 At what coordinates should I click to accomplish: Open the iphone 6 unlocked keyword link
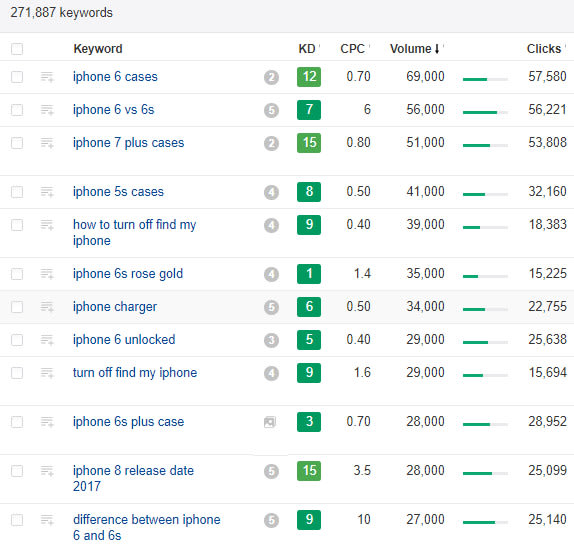(x=124, y=340)
